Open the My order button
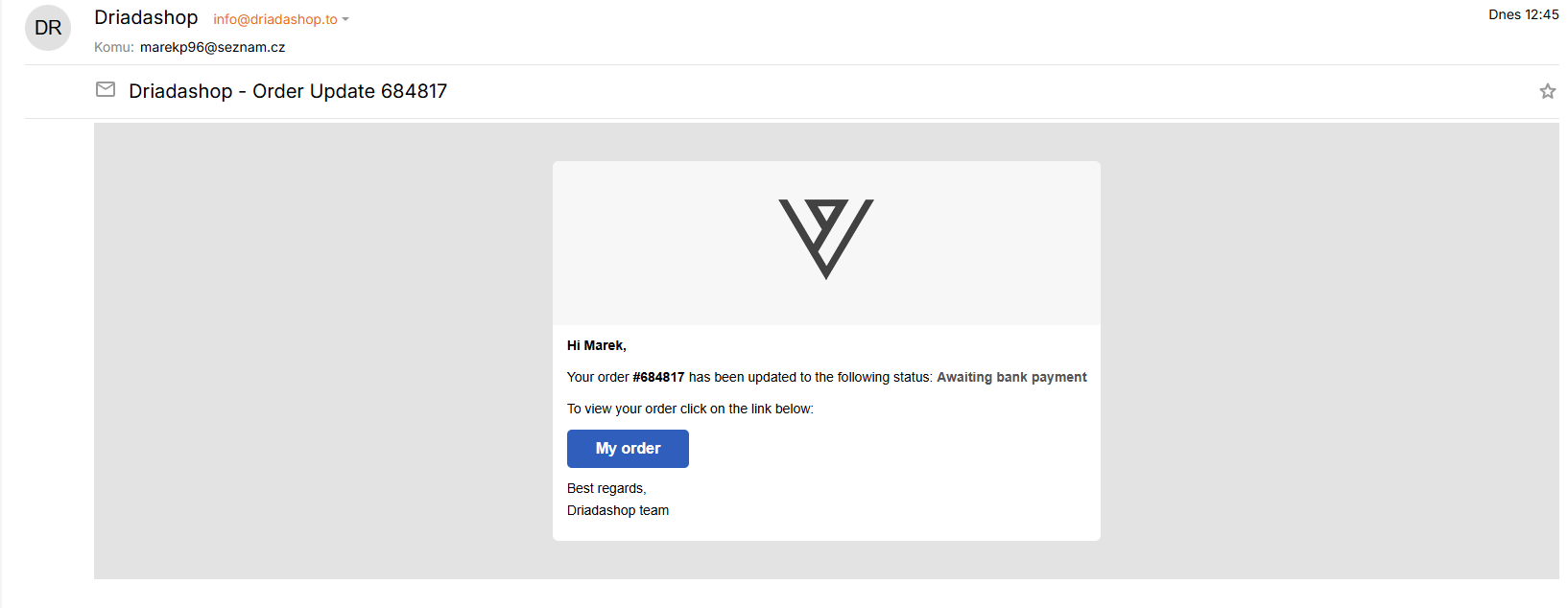 (628, 449)
